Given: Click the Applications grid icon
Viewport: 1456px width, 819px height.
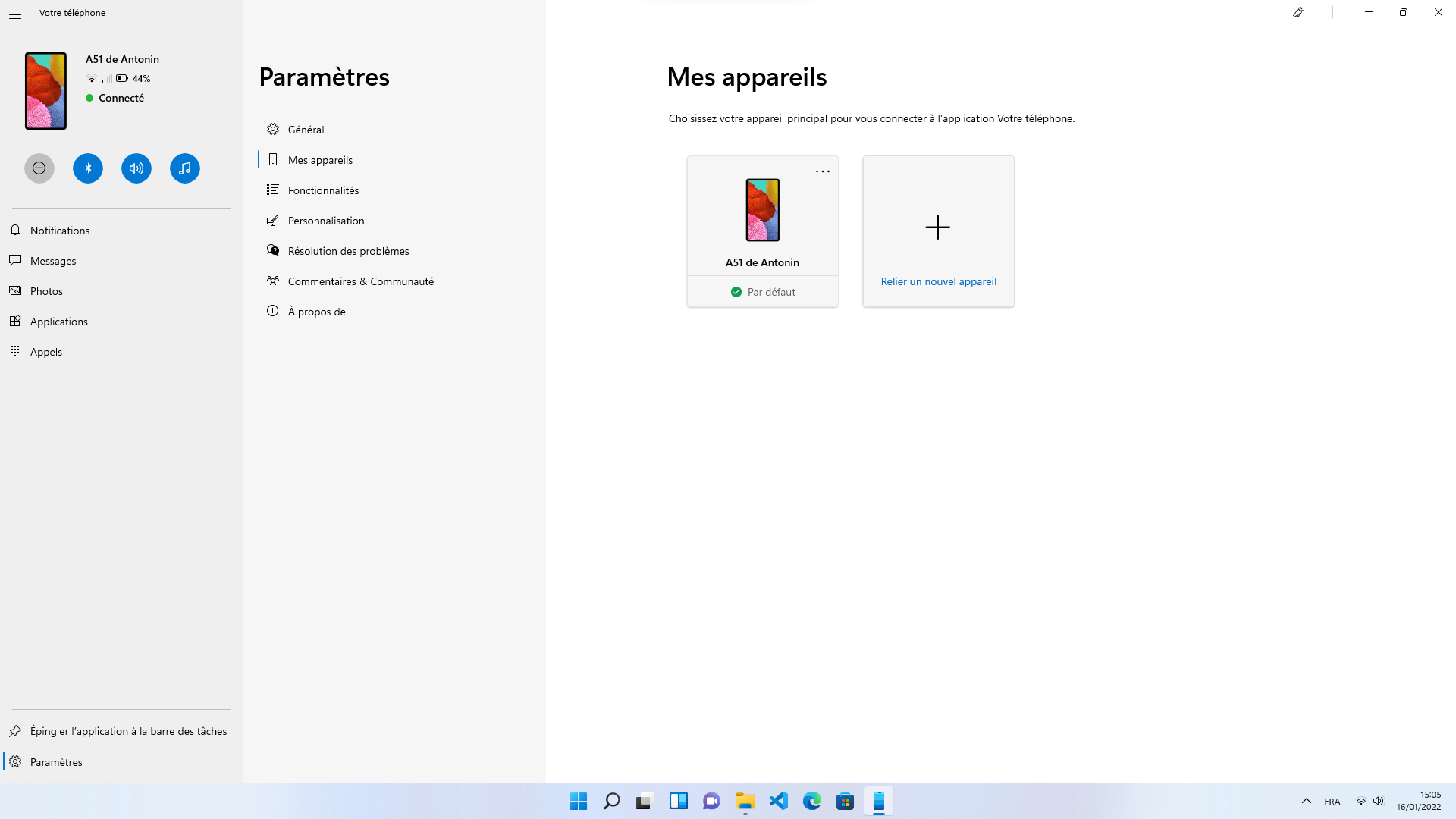Looking at the screenshot, I should click(x=15, y=321).
